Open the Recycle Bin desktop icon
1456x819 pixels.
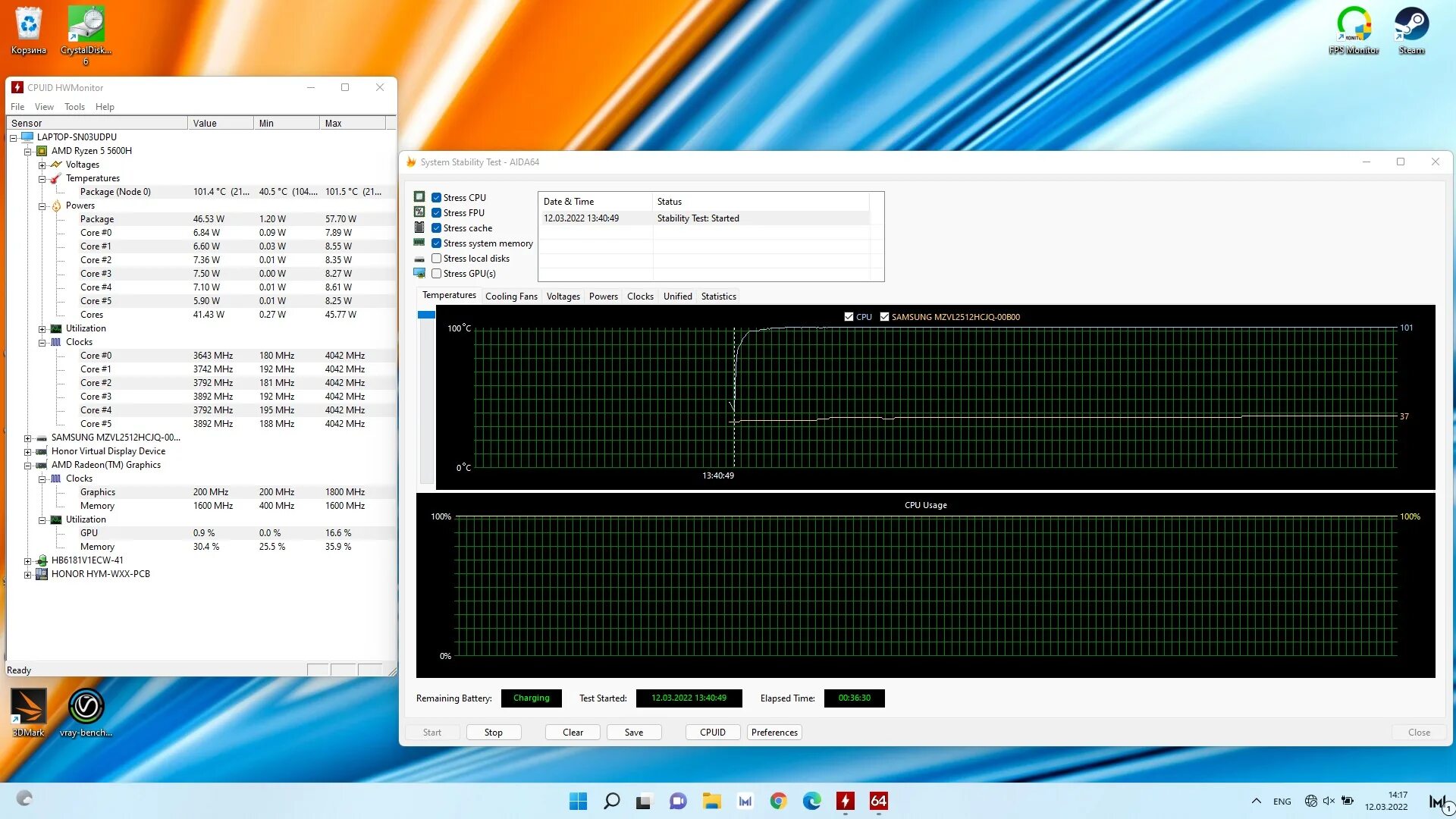point(29,30)
